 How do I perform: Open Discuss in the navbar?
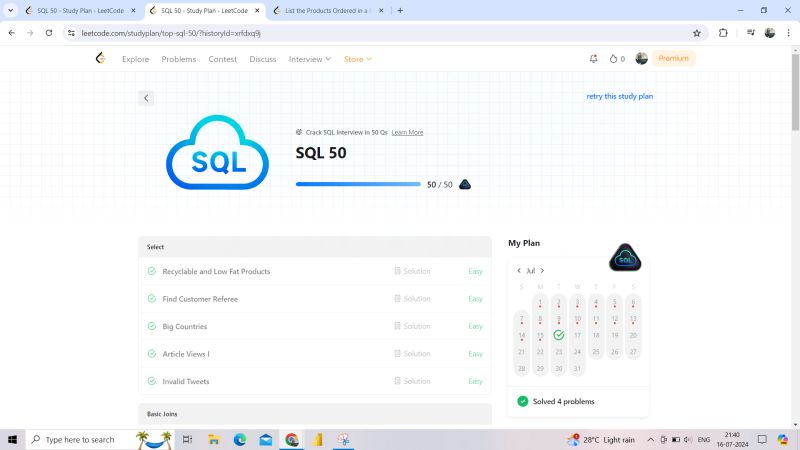(x=263, y=59)
